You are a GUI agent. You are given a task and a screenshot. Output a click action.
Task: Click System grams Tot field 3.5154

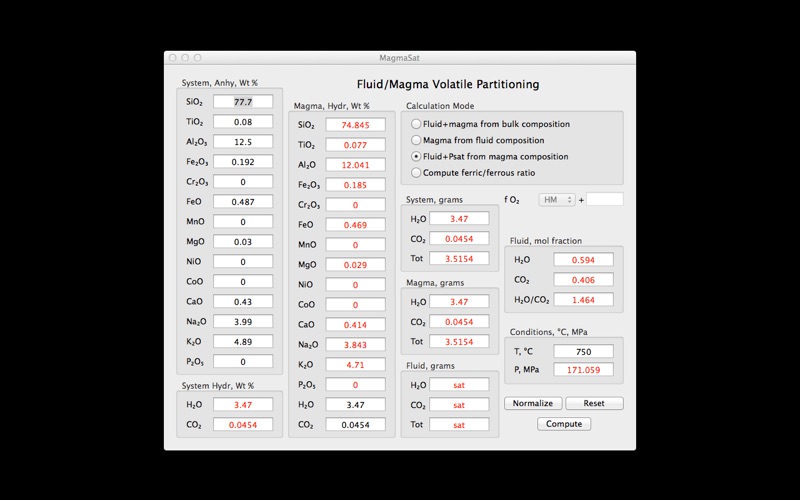[459, 259]
